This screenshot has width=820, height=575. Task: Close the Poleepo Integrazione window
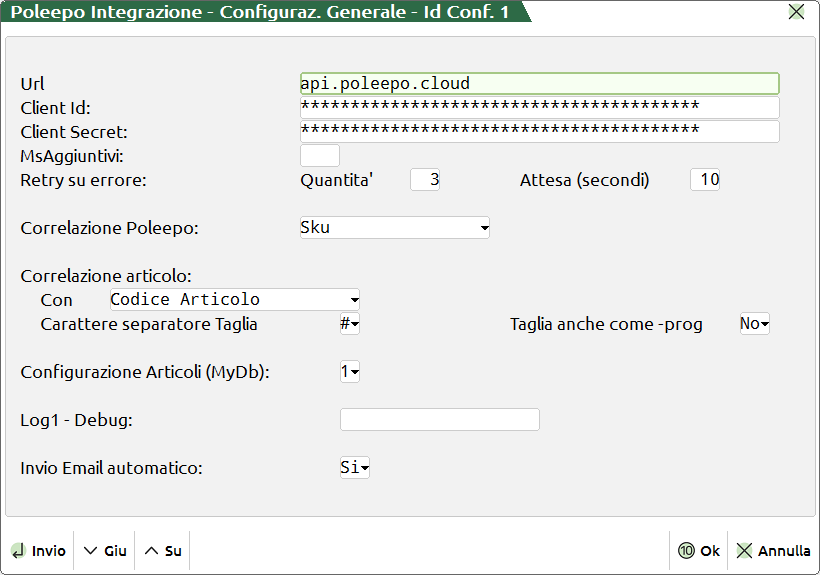[796, 12]
